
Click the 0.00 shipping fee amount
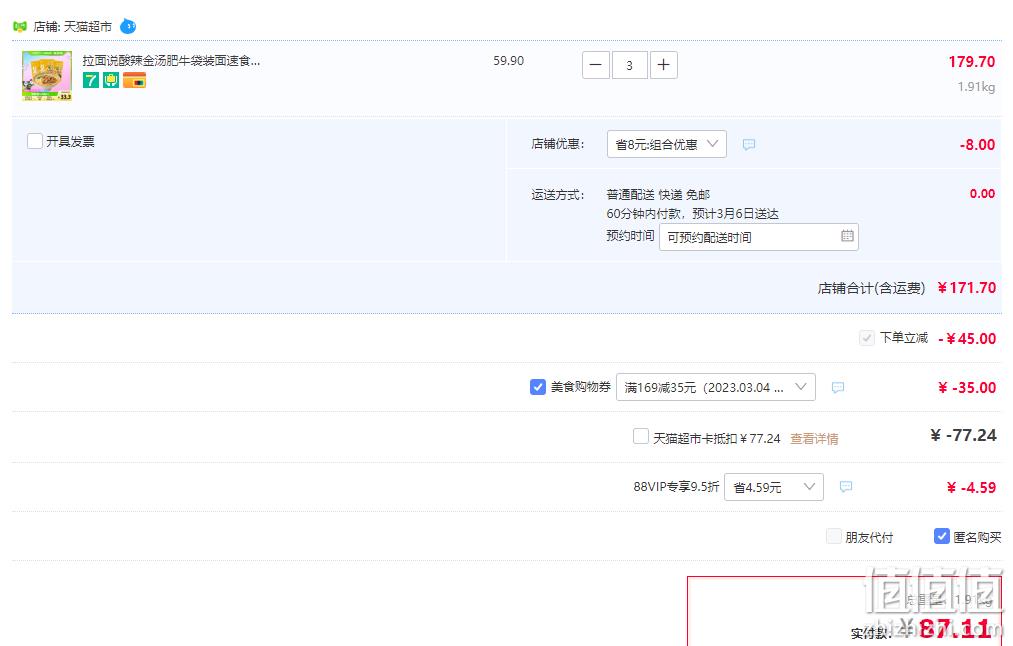pyautogui.click(x=982, y=194)
